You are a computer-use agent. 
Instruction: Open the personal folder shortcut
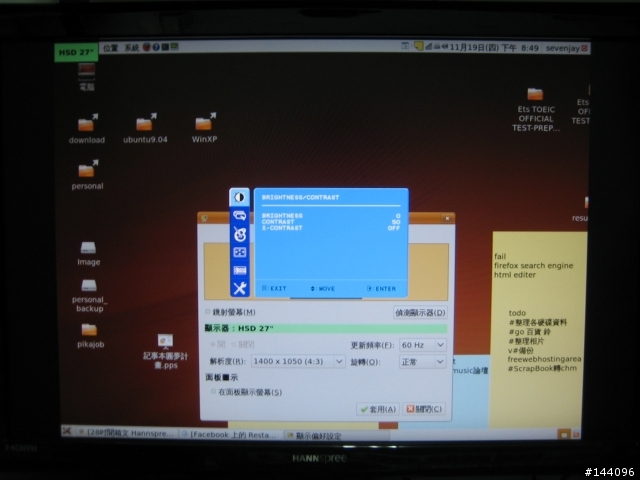pos(87,175)
